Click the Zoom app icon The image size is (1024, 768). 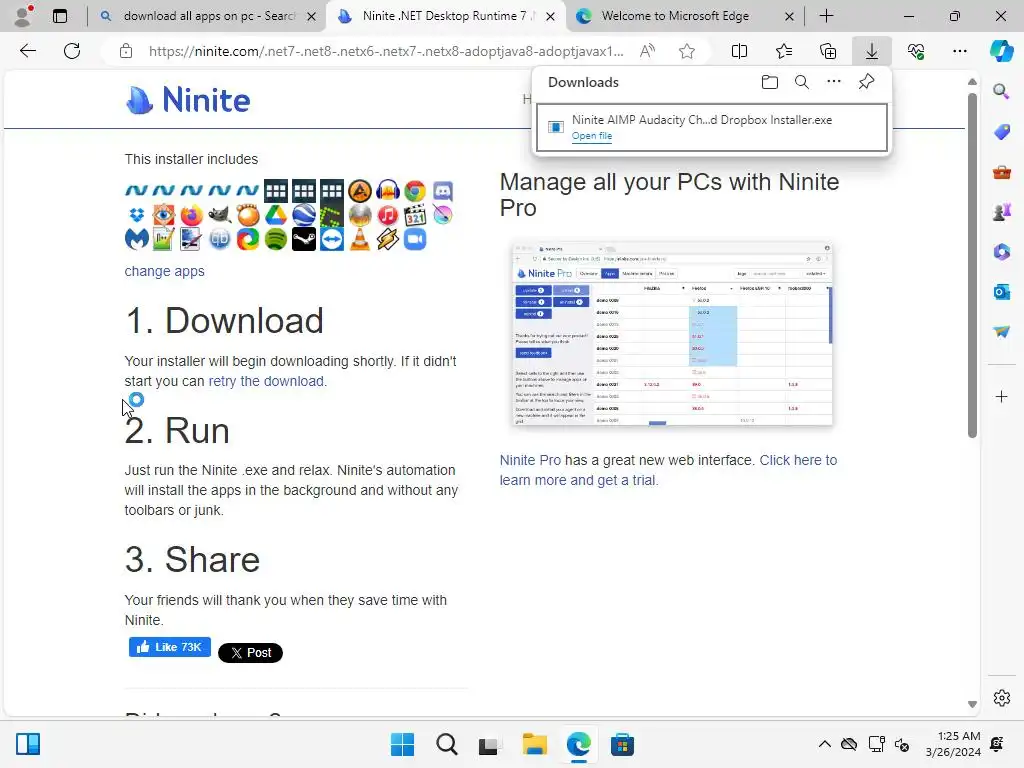[x=415, y=239]
